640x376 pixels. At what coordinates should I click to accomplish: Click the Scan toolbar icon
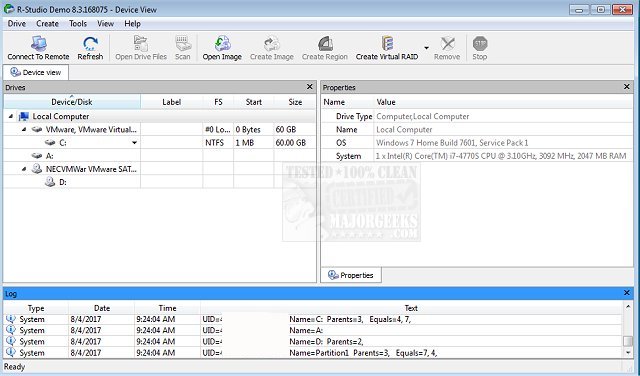tap(183, 43)
